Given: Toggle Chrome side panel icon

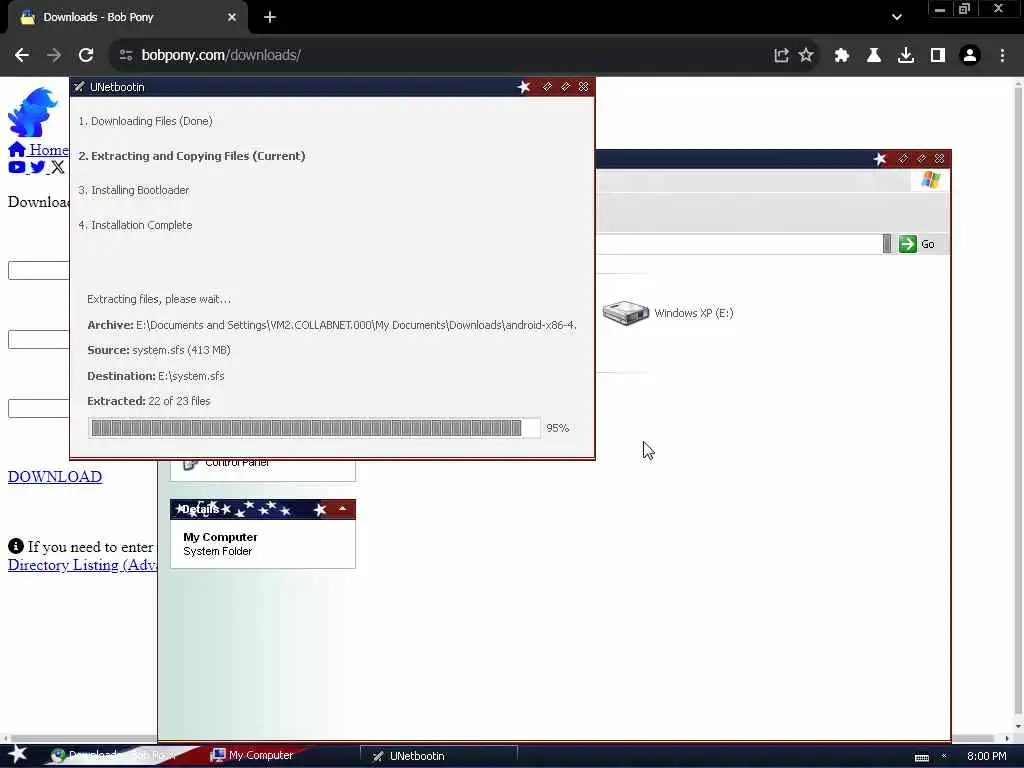Looking at the screenshot, I should [938, 56].
